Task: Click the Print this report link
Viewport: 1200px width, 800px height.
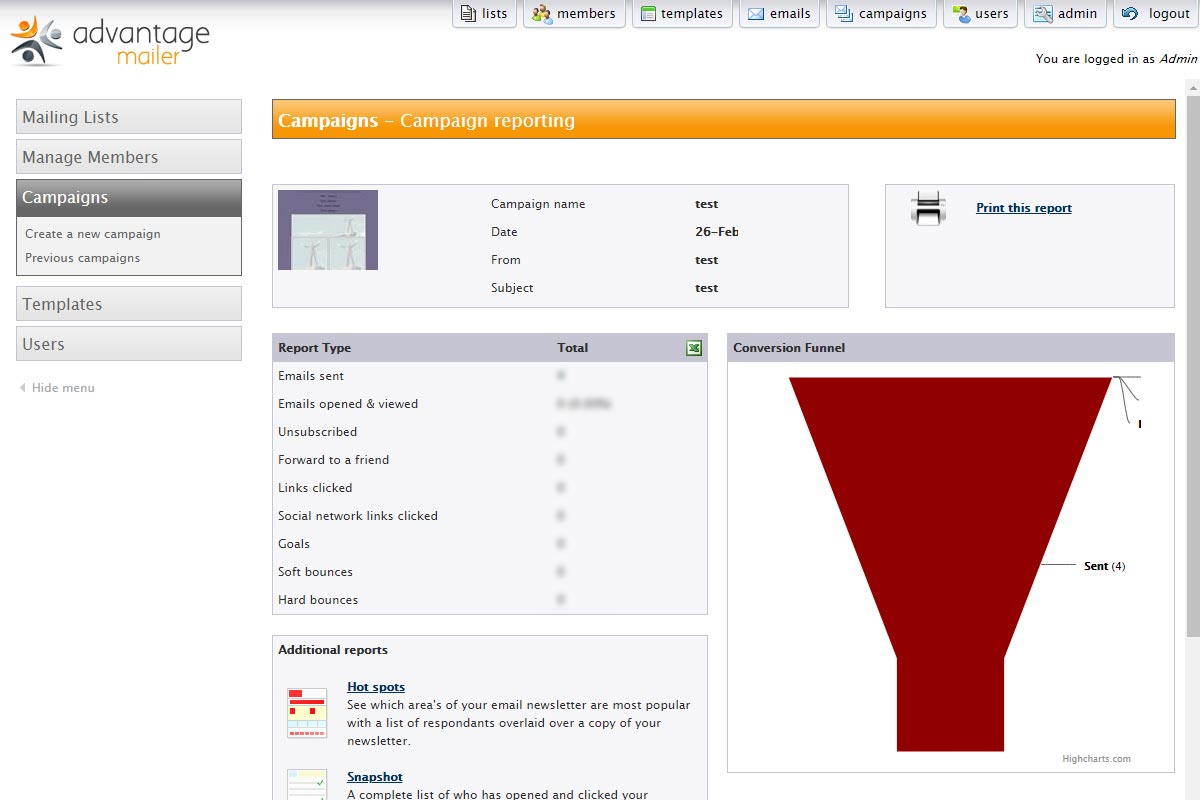Action: [1024, 208]
